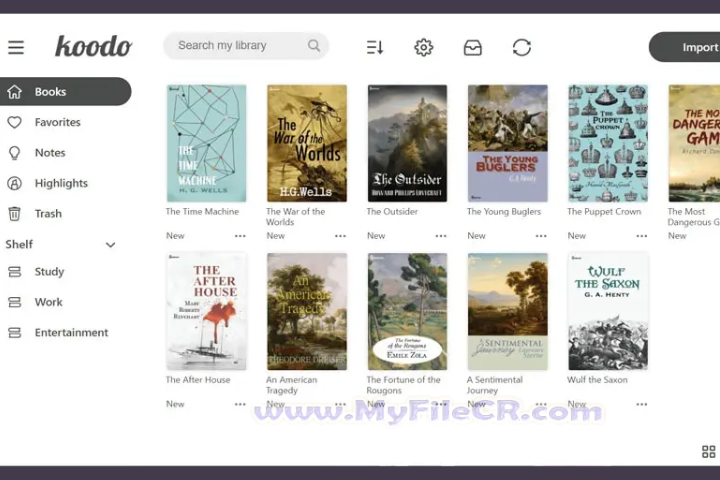Open the sort order icon
The width and height of the screenshot is (720, 480).
coord(375,47)
